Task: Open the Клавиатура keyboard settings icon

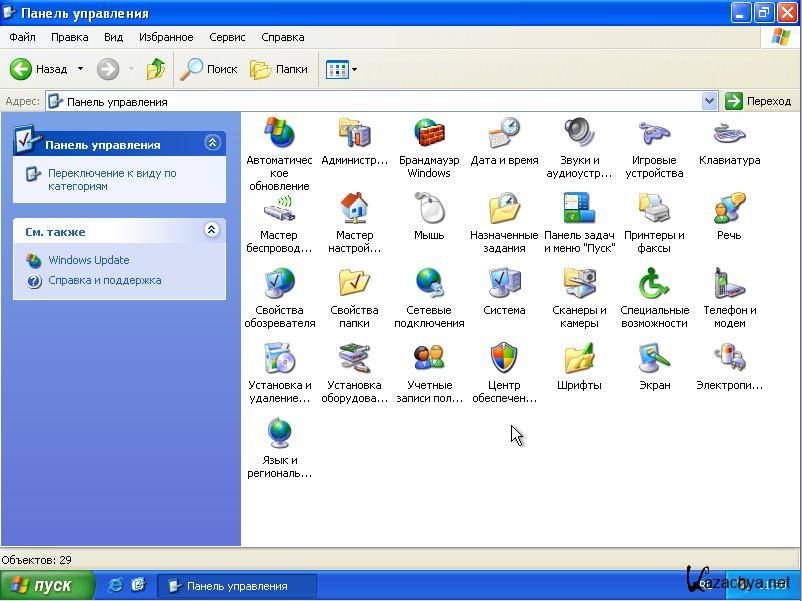Action: [729, 134]
